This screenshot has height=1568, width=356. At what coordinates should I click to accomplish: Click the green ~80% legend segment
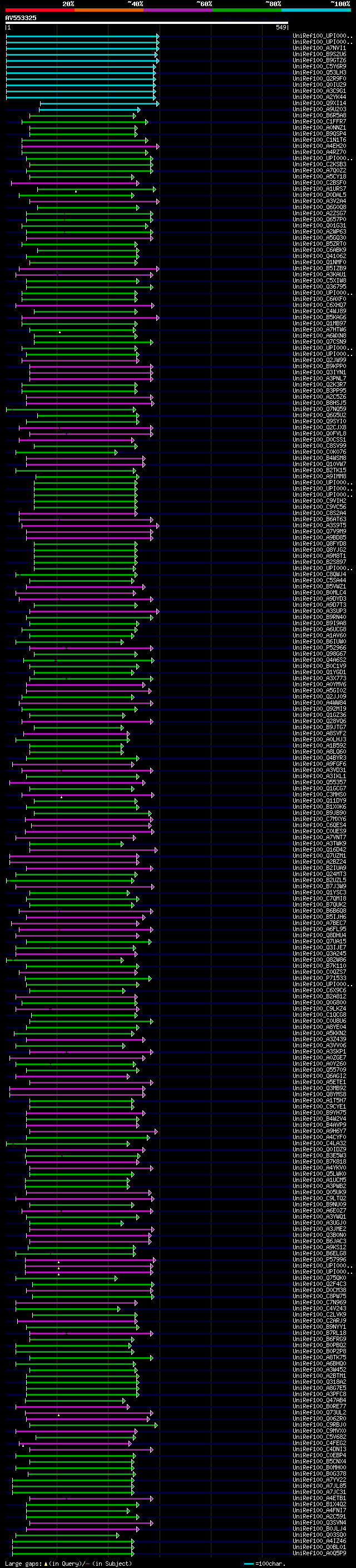[246, 10]
